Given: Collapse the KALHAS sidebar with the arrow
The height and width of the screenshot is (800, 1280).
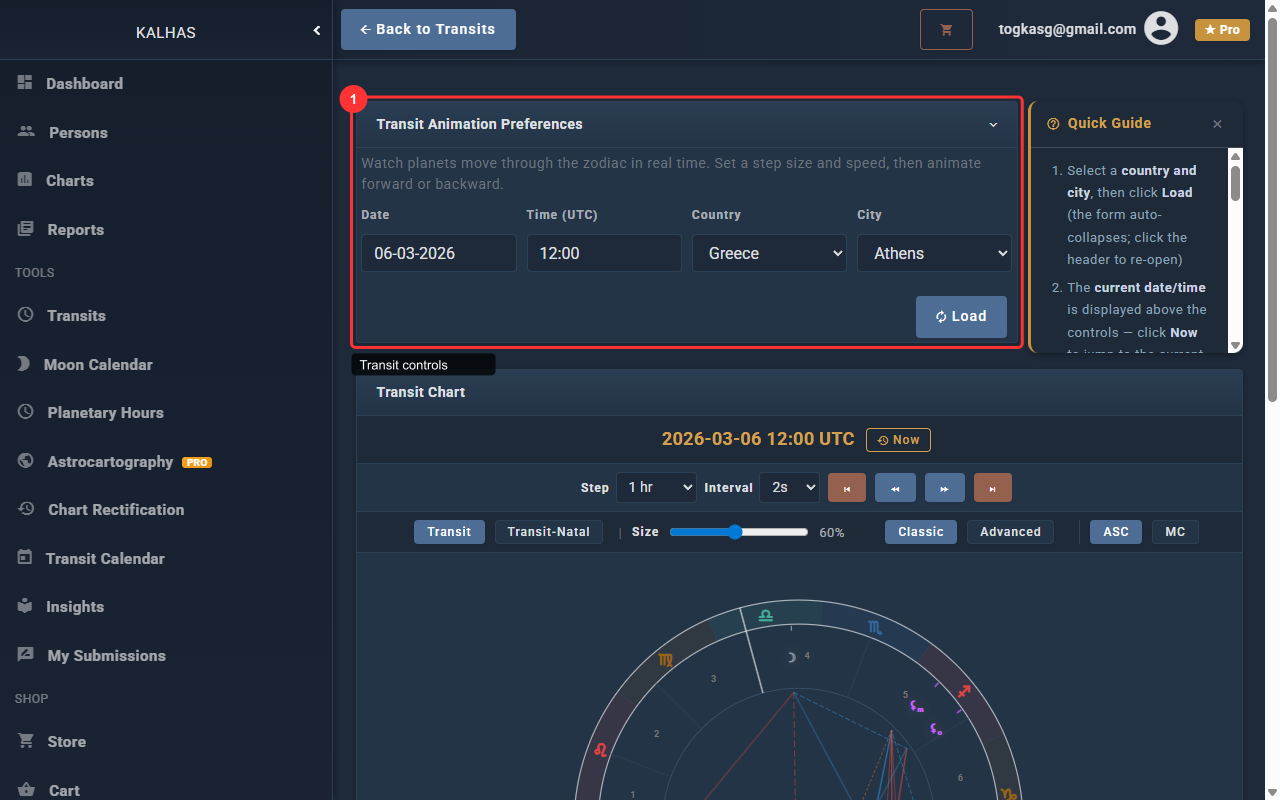Looking at the screenshot, I should [317, 31].
